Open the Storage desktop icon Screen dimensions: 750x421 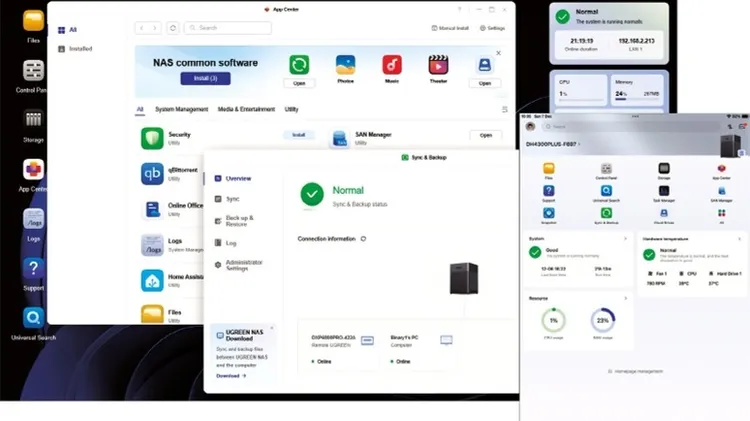33,120
